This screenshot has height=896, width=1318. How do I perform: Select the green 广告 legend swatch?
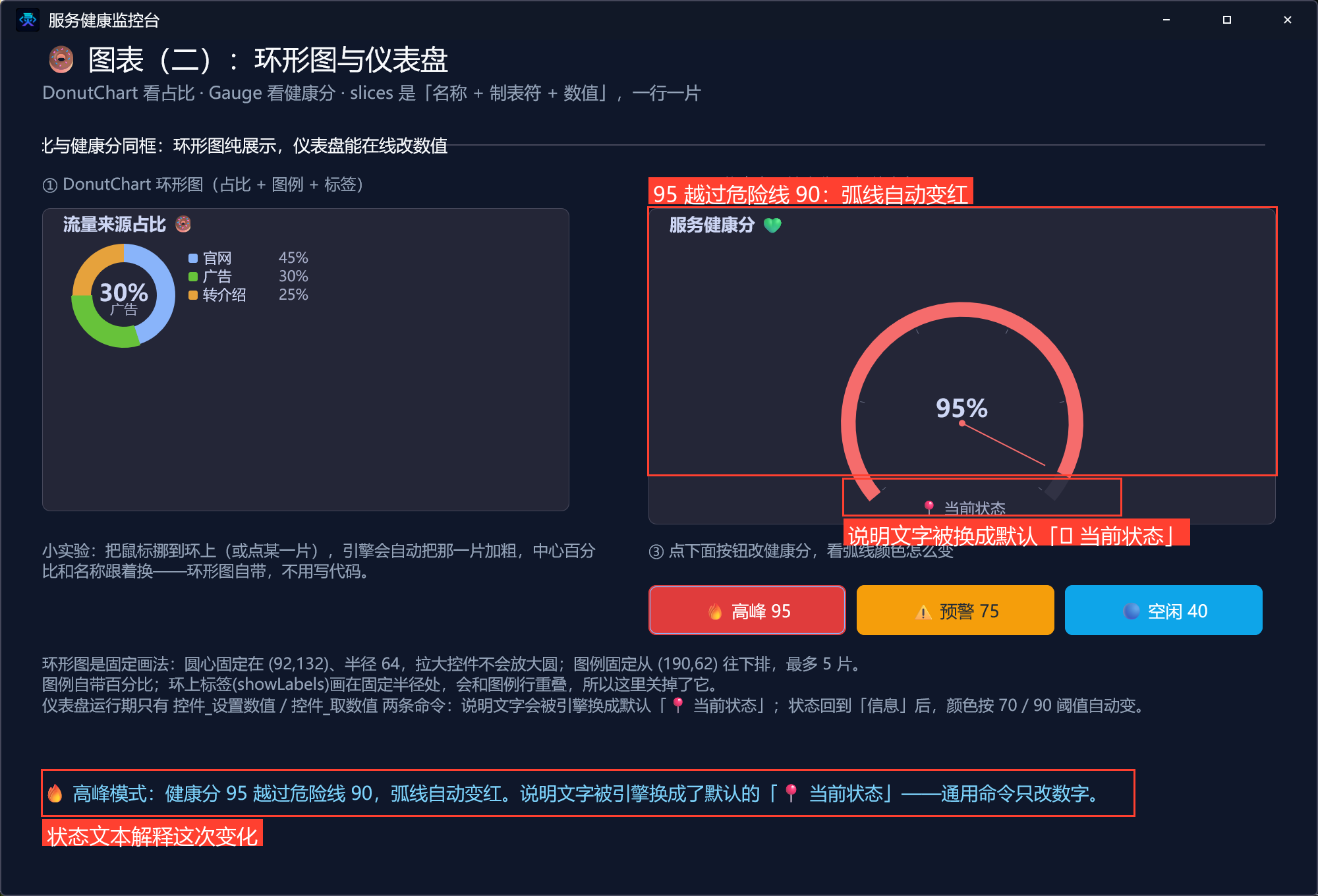(193, 277)
